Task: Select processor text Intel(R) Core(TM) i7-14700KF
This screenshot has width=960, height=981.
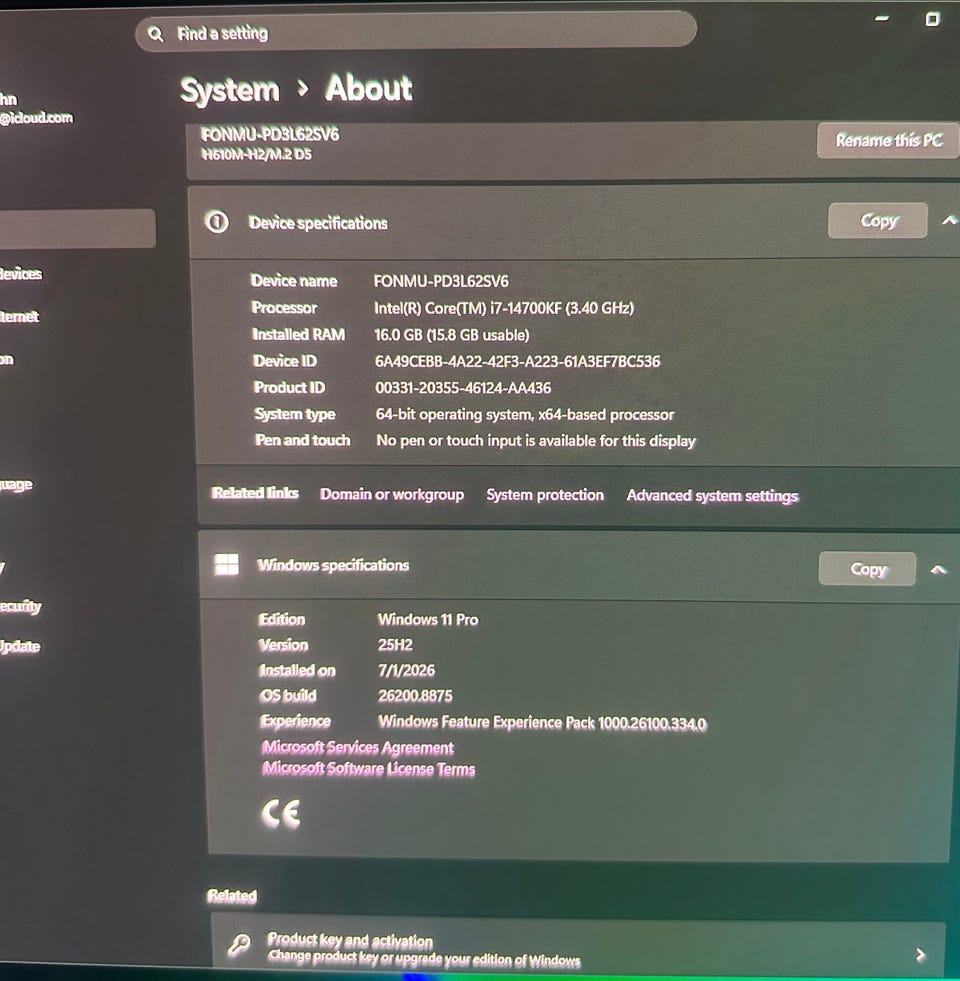Action: [467, 308]
